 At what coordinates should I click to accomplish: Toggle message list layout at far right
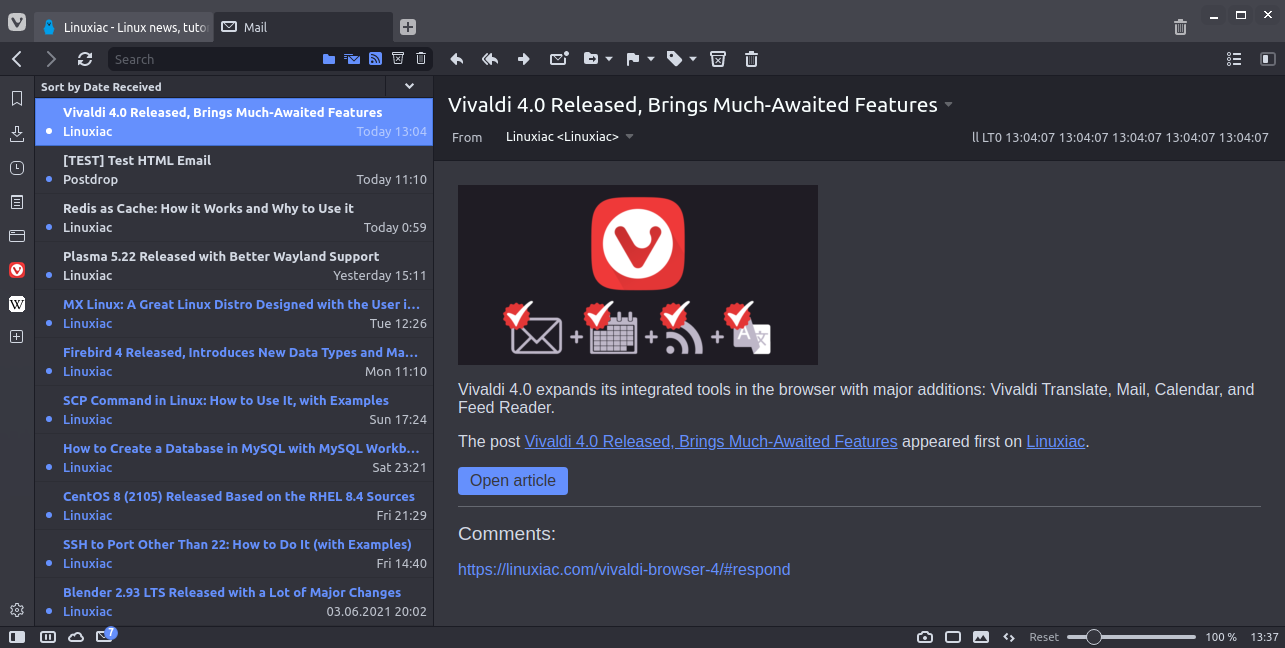tap(1268, 59)
